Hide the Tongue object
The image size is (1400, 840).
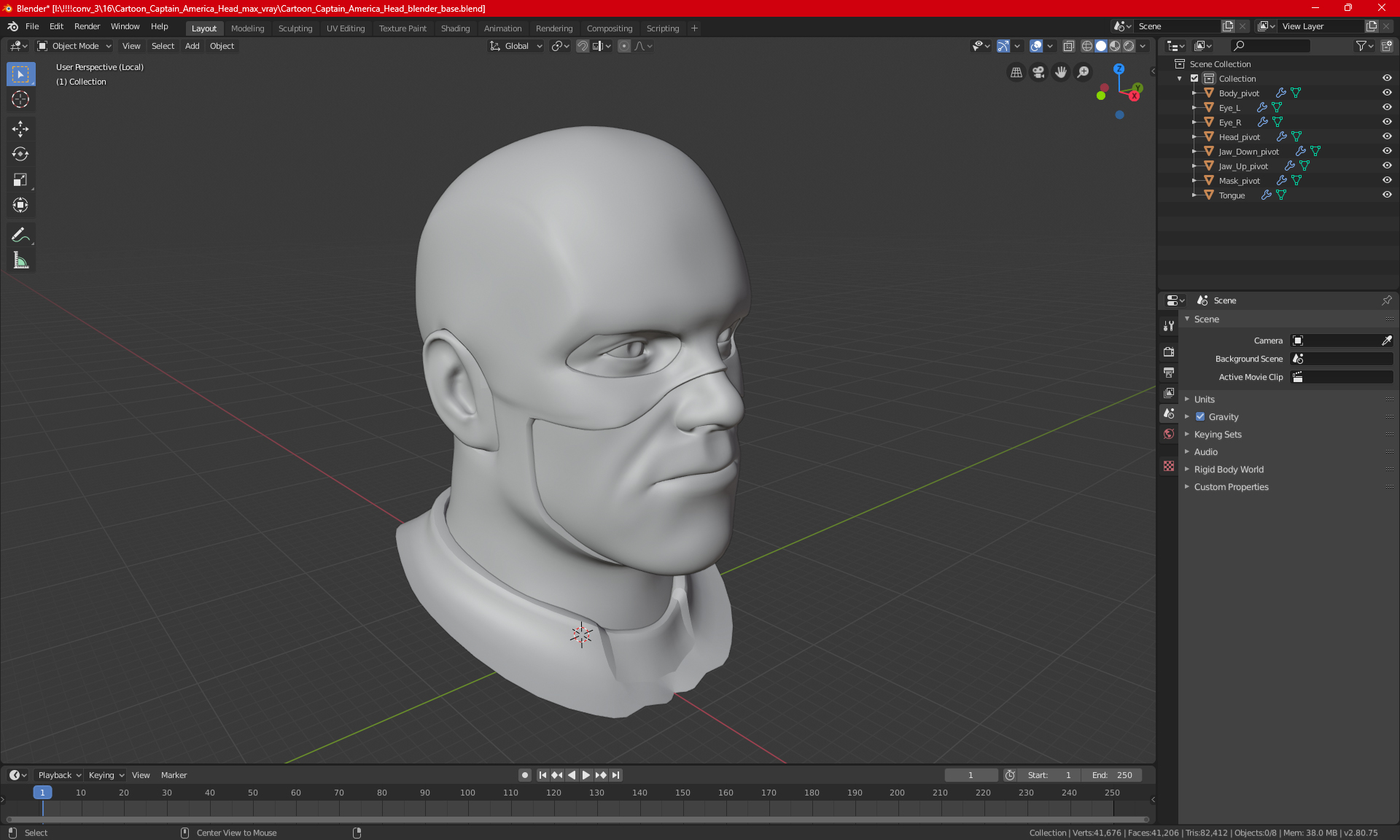1387,195
